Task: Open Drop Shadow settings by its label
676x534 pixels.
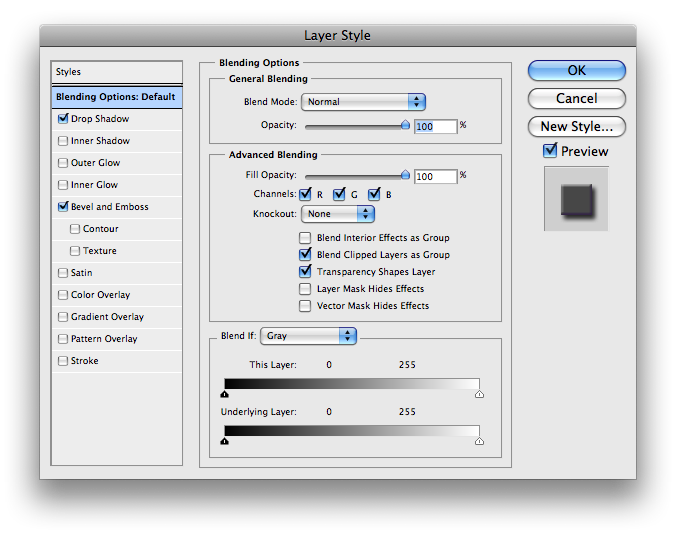Action: (x=100, y=119)
